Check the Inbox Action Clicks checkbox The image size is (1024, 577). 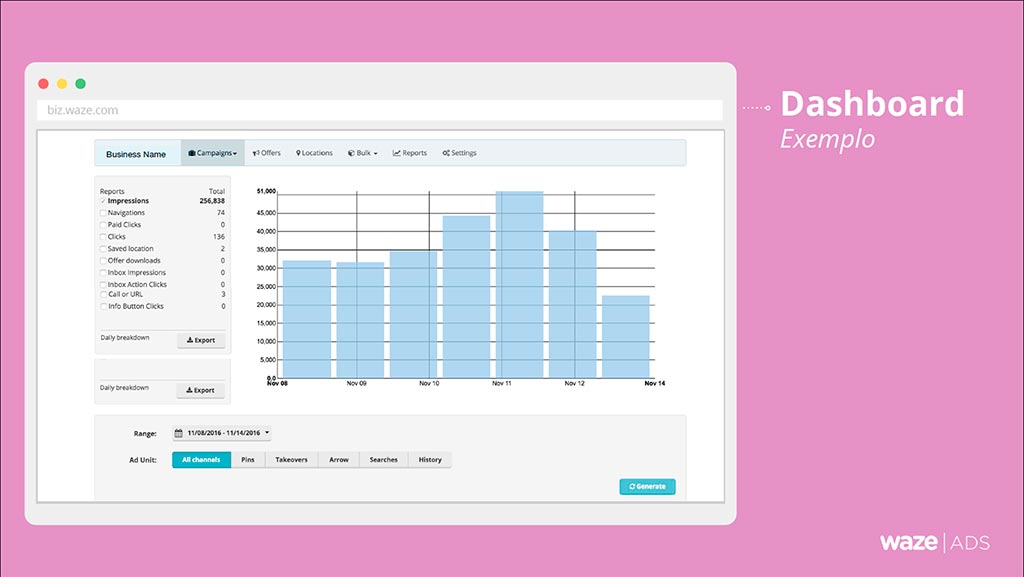click(103, 285)
